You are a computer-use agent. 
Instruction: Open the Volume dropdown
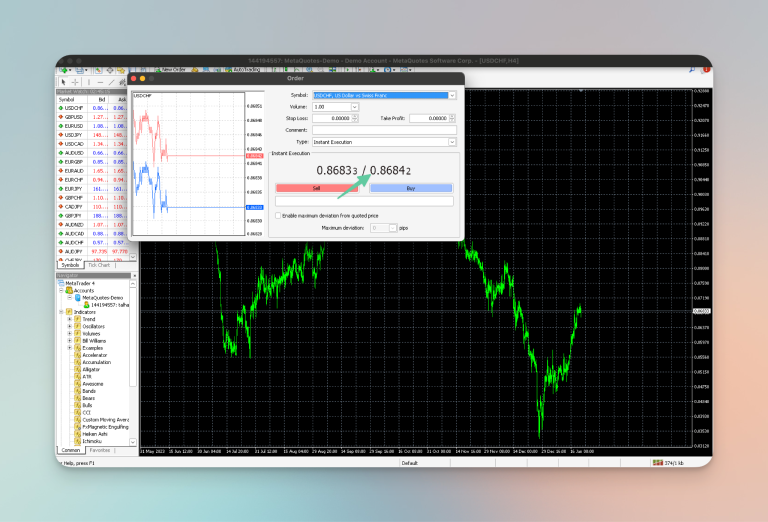[355, 107]
